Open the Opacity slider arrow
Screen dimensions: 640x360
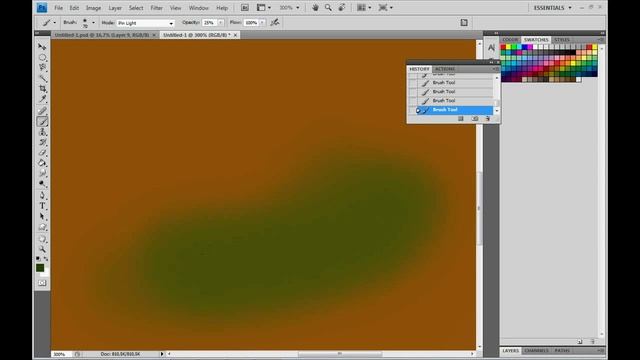(221, 23)
